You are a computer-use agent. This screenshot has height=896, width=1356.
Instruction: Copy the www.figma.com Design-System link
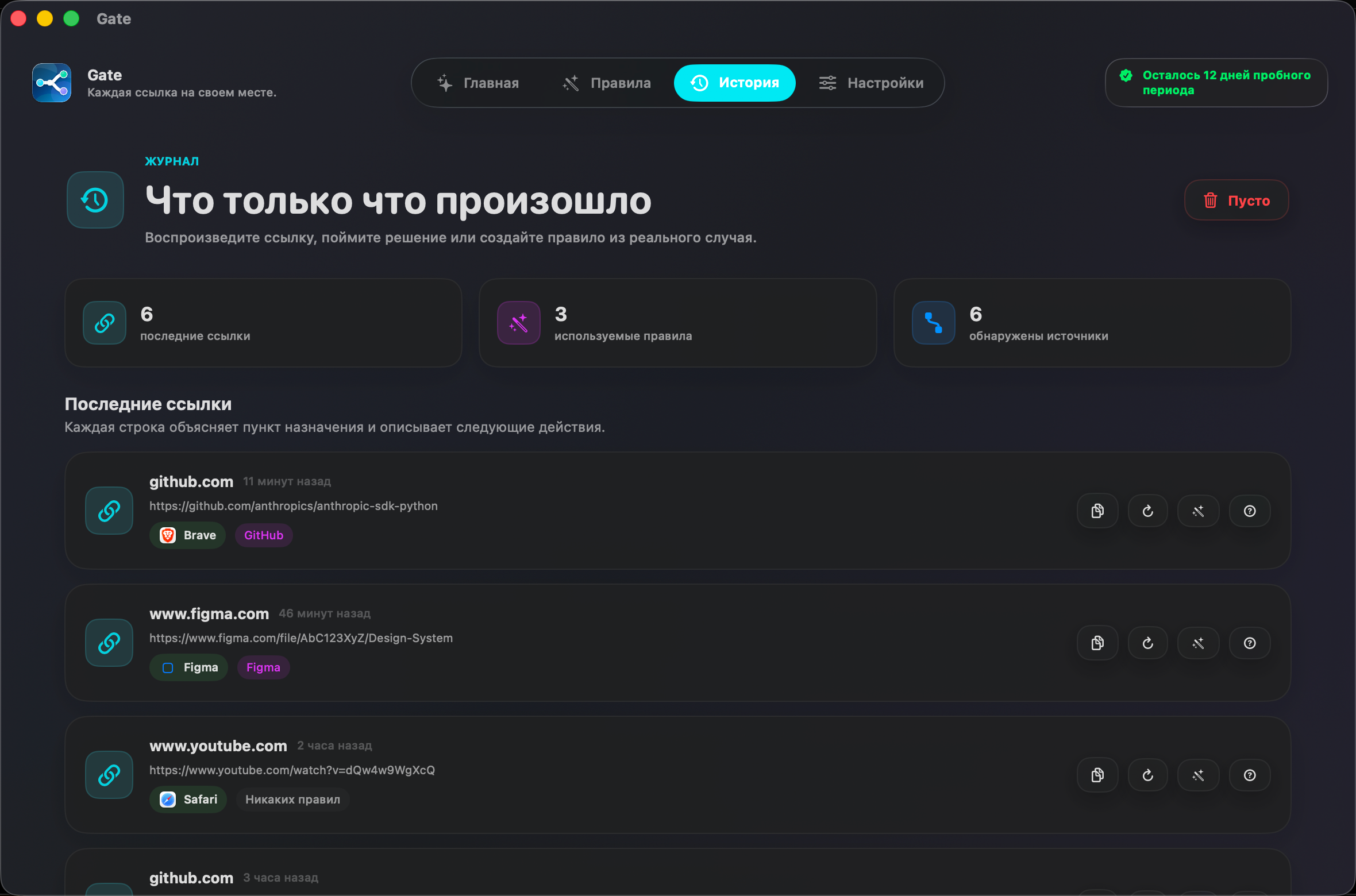coord(1097,643)
